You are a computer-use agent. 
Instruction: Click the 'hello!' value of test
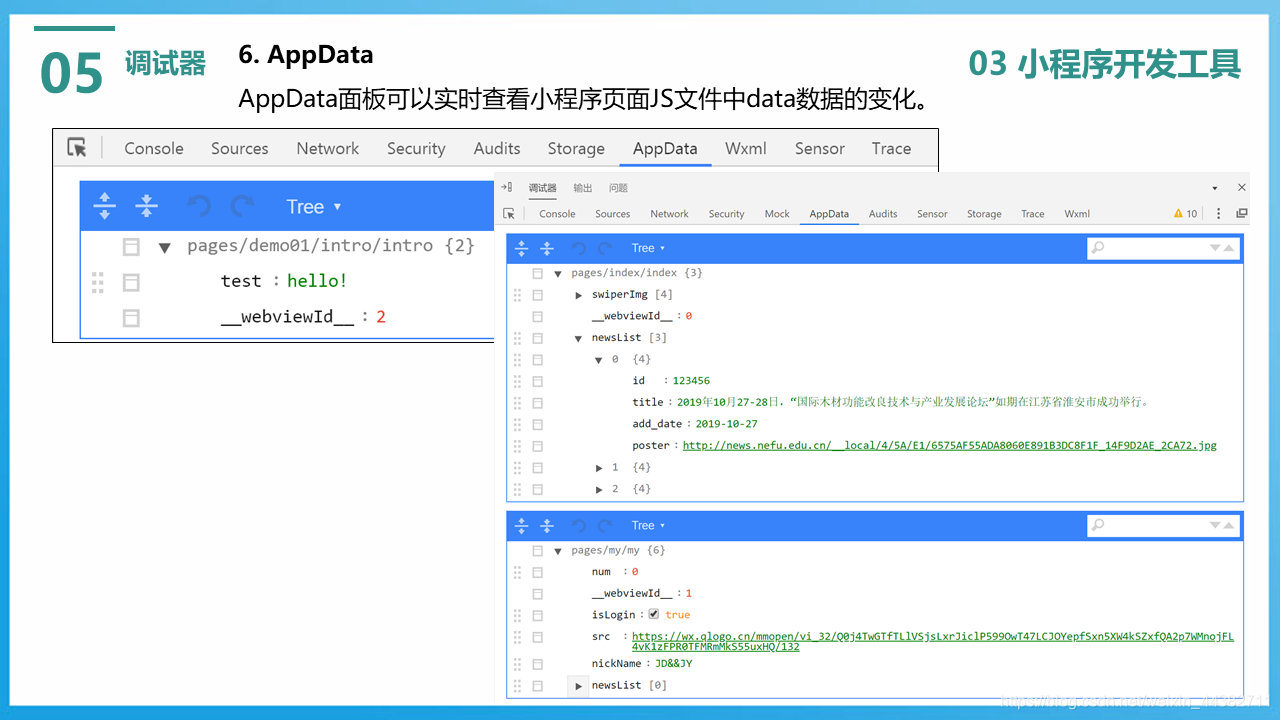[317, 281]
